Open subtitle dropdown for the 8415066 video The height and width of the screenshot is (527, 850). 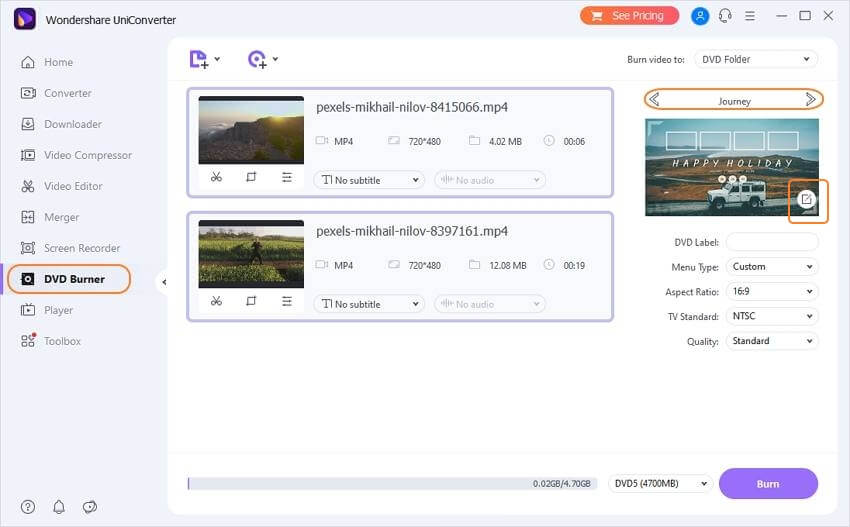pyautogui.click(x=369, y=180)
